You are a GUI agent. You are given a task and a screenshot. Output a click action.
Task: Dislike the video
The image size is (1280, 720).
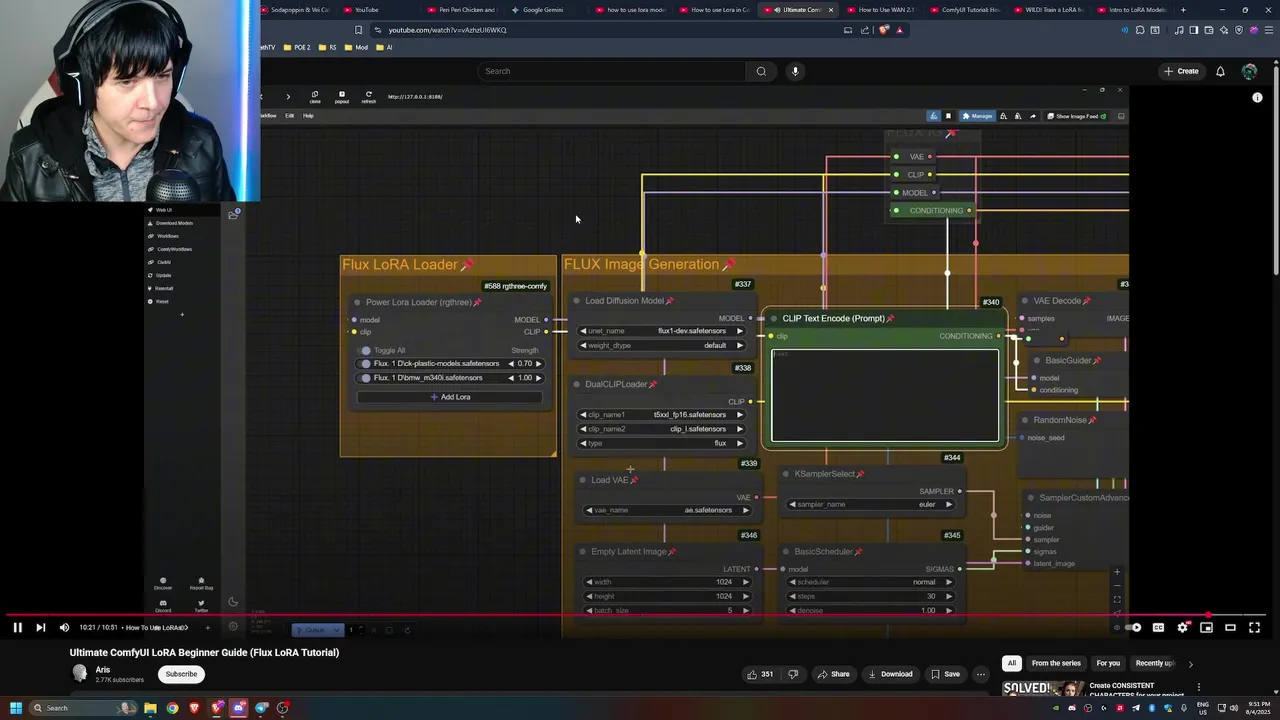click(793, 674)
